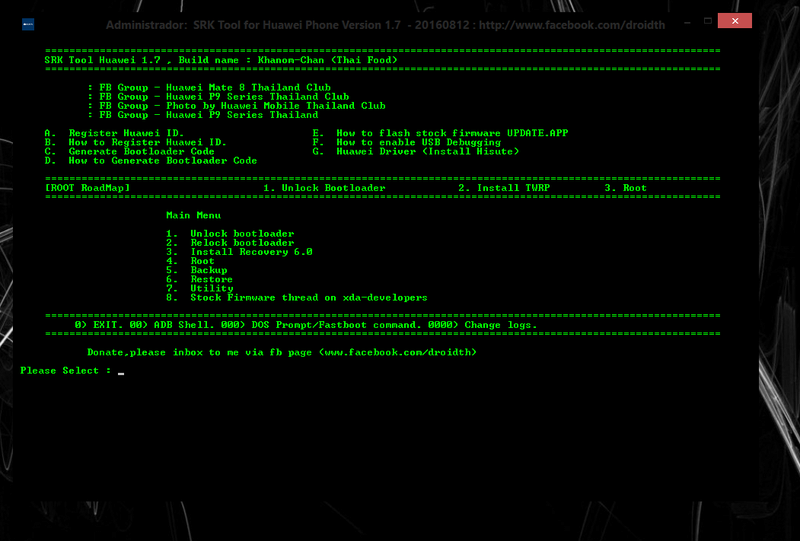Click roadmap step '2. Install TWRP'

click(x=504, y=188)
